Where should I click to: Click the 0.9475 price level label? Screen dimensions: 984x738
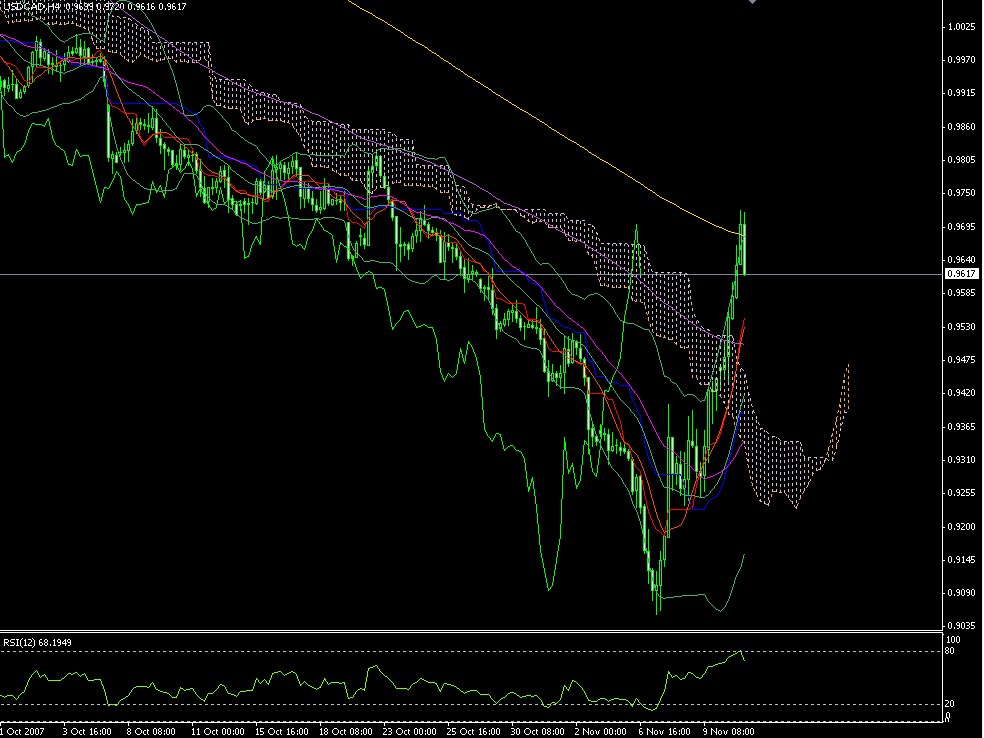961,360
